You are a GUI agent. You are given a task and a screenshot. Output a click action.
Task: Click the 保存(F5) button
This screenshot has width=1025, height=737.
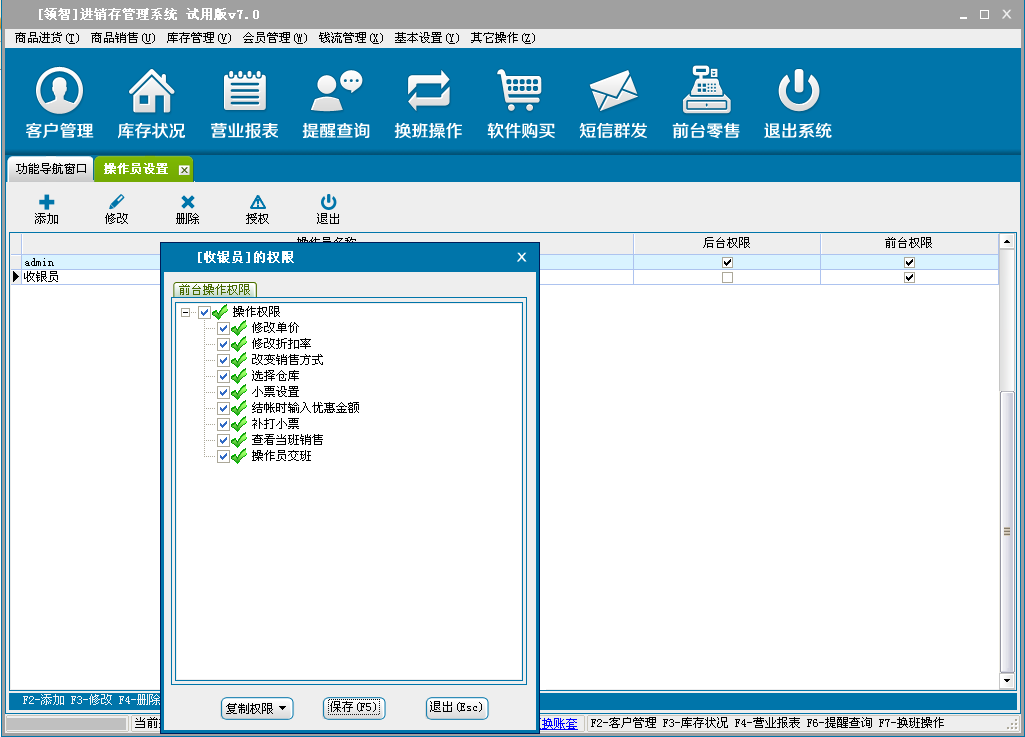(x=354, y=707)
